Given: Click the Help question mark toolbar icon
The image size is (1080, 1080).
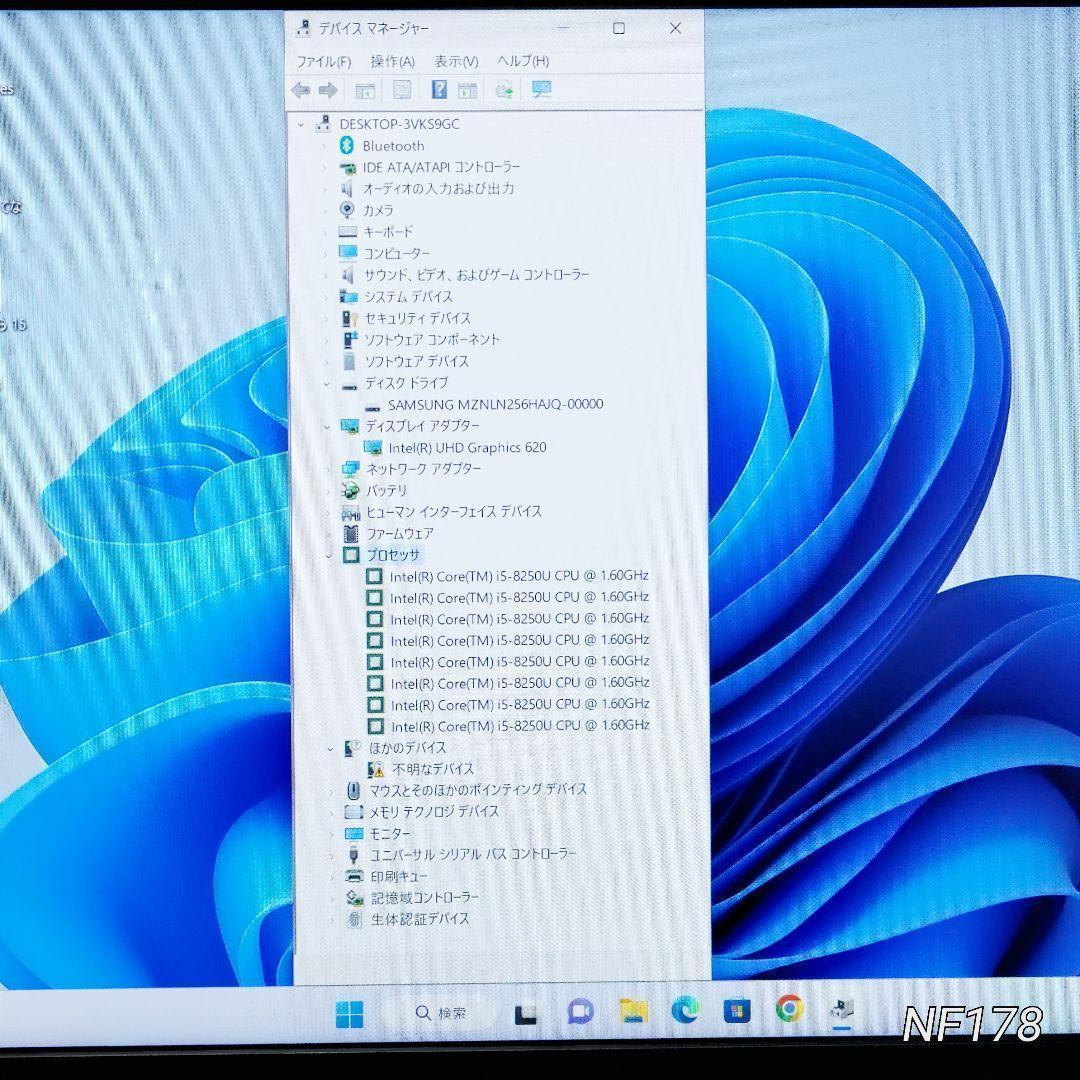Looking at the screenshot, I should pyautogui.click(x=438, y=90).
